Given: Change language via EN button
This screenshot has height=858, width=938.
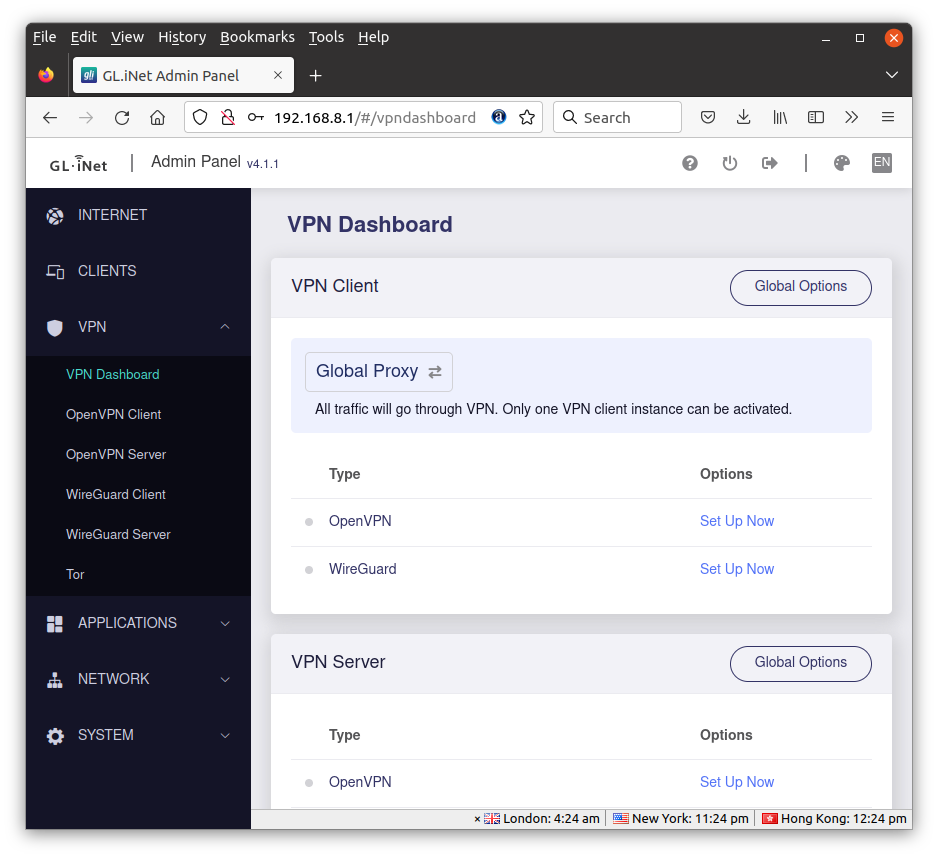Looking at the screenshot, I should (882, 163).
